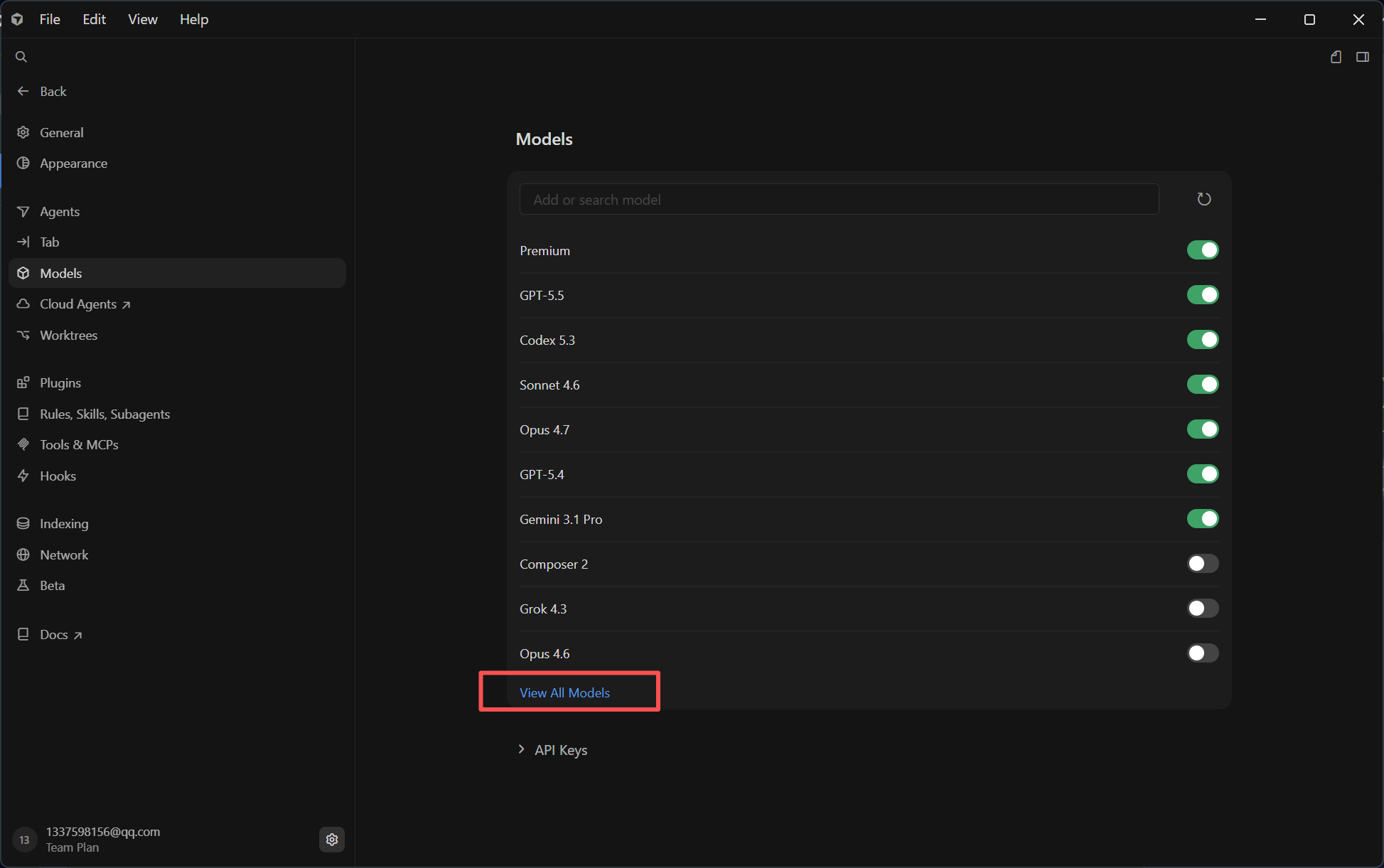
Task: Turn on Opus 4.6
Action: point(1203,653)
